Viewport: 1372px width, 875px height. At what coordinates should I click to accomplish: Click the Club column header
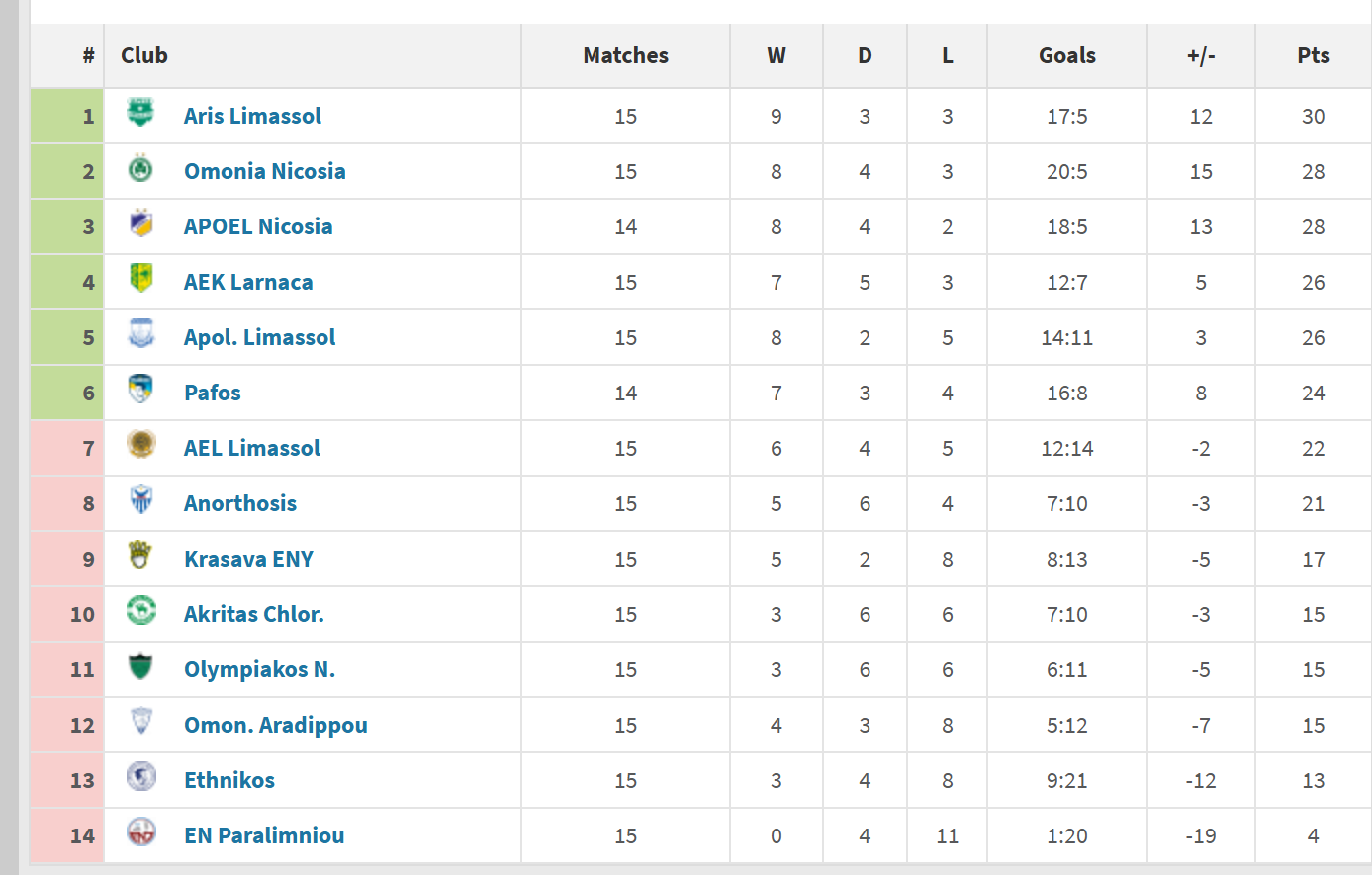[x=144, y=55]
